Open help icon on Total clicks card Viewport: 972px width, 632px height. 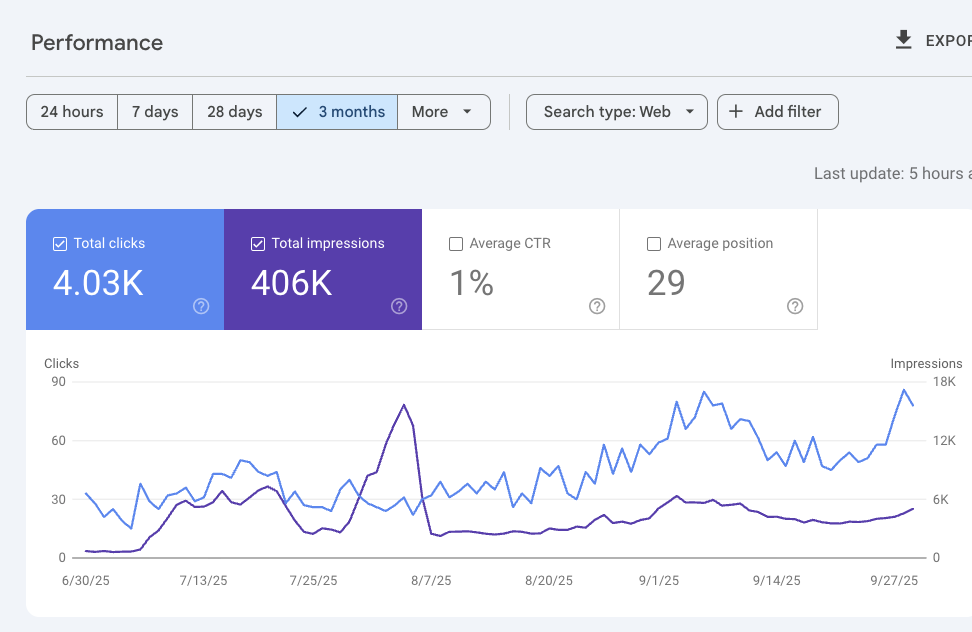(x=201, y=307)
